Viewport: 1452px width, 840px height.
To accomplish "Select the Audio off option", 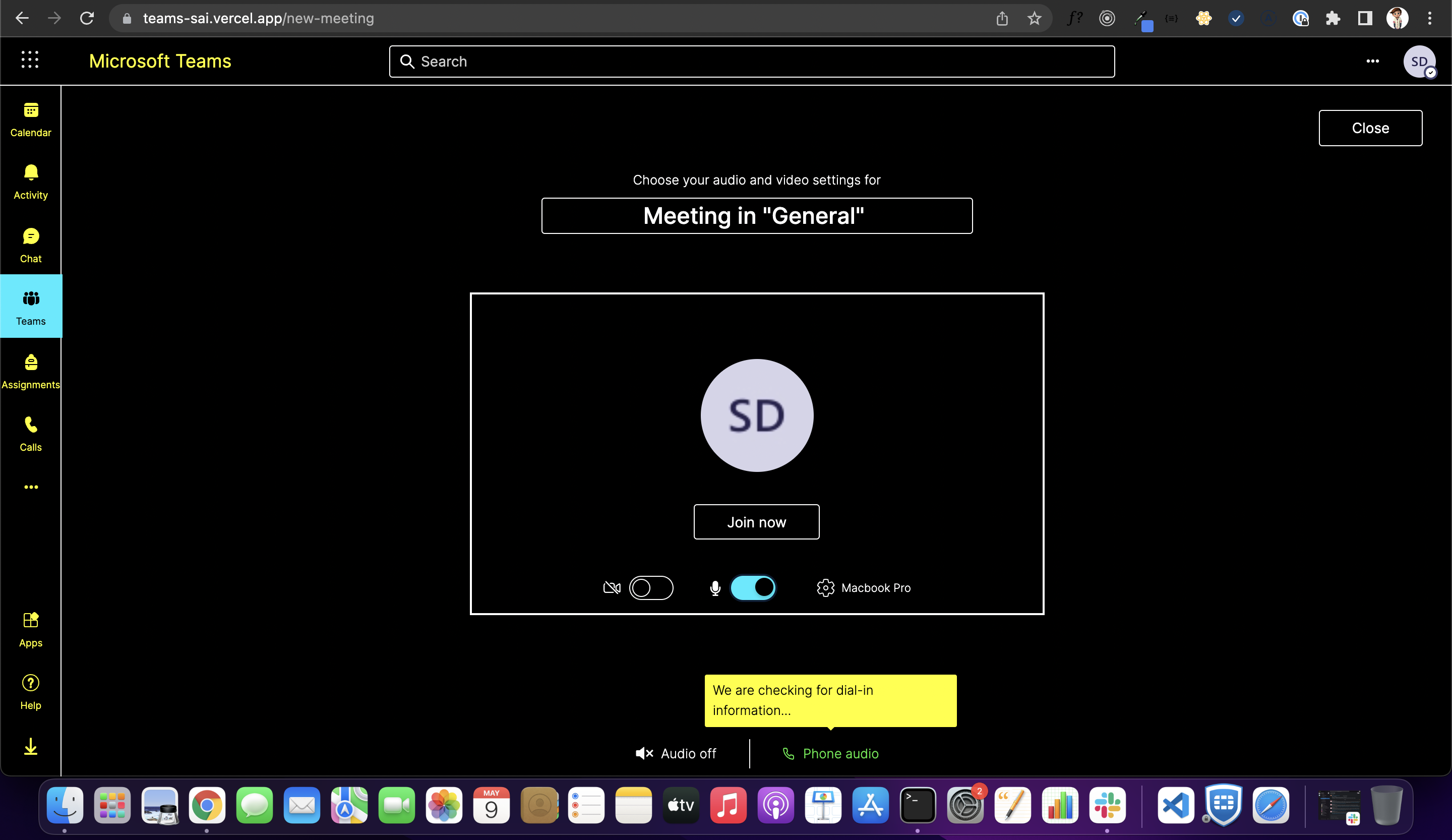I will [676, 754].
